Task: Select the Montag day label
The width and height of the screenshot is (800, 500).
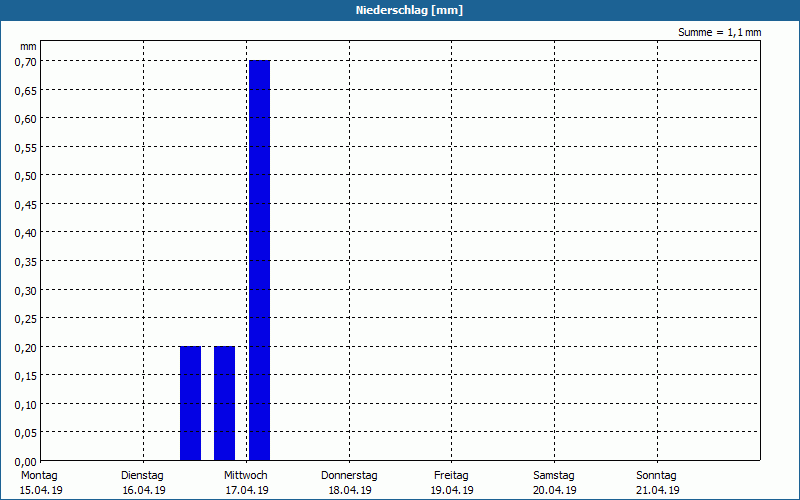Action: 39,476
